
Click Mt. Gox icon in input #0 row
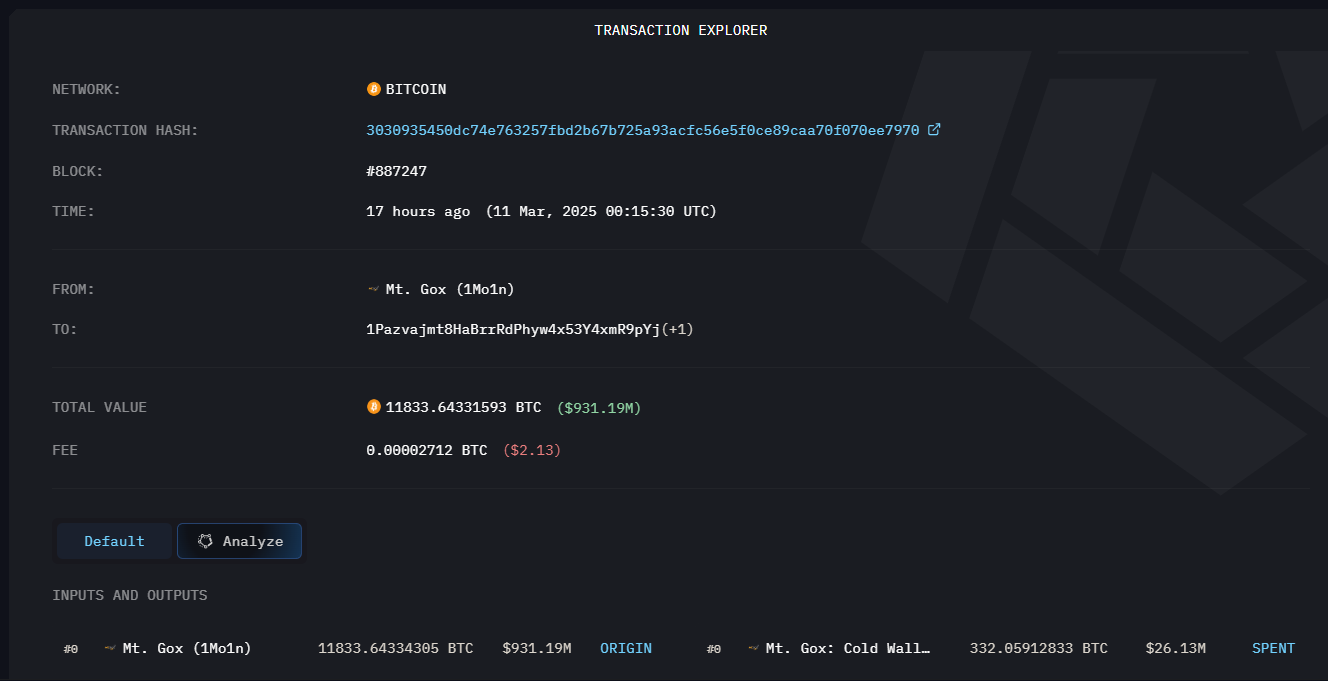point(110,648)
